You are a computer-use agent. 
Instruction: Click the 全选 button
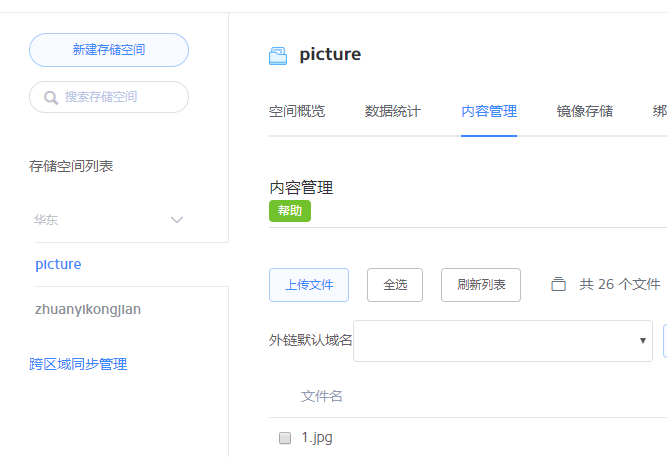click(x=395, y=285)
